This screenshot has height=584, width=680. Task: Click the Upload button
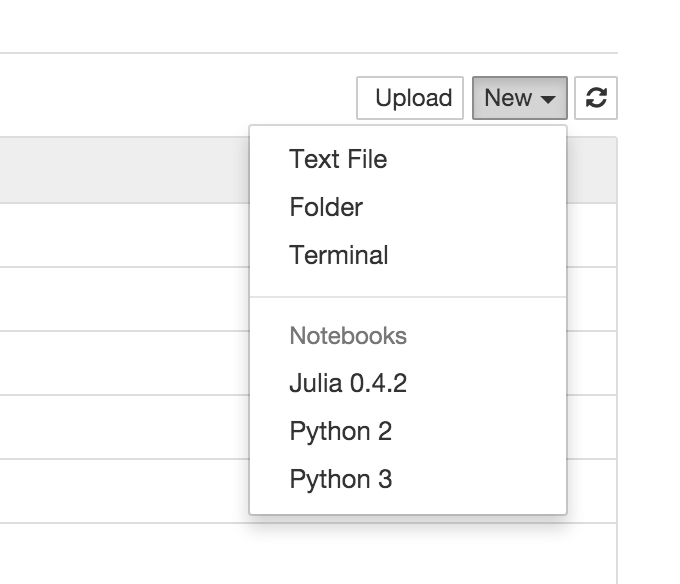[x=410, y=98]
